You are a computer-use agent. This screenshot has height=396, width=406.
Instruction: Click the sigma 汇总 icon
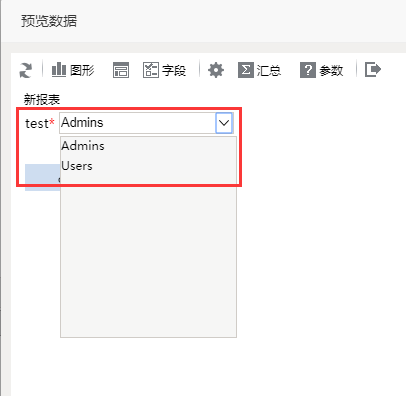click(246, 70)
